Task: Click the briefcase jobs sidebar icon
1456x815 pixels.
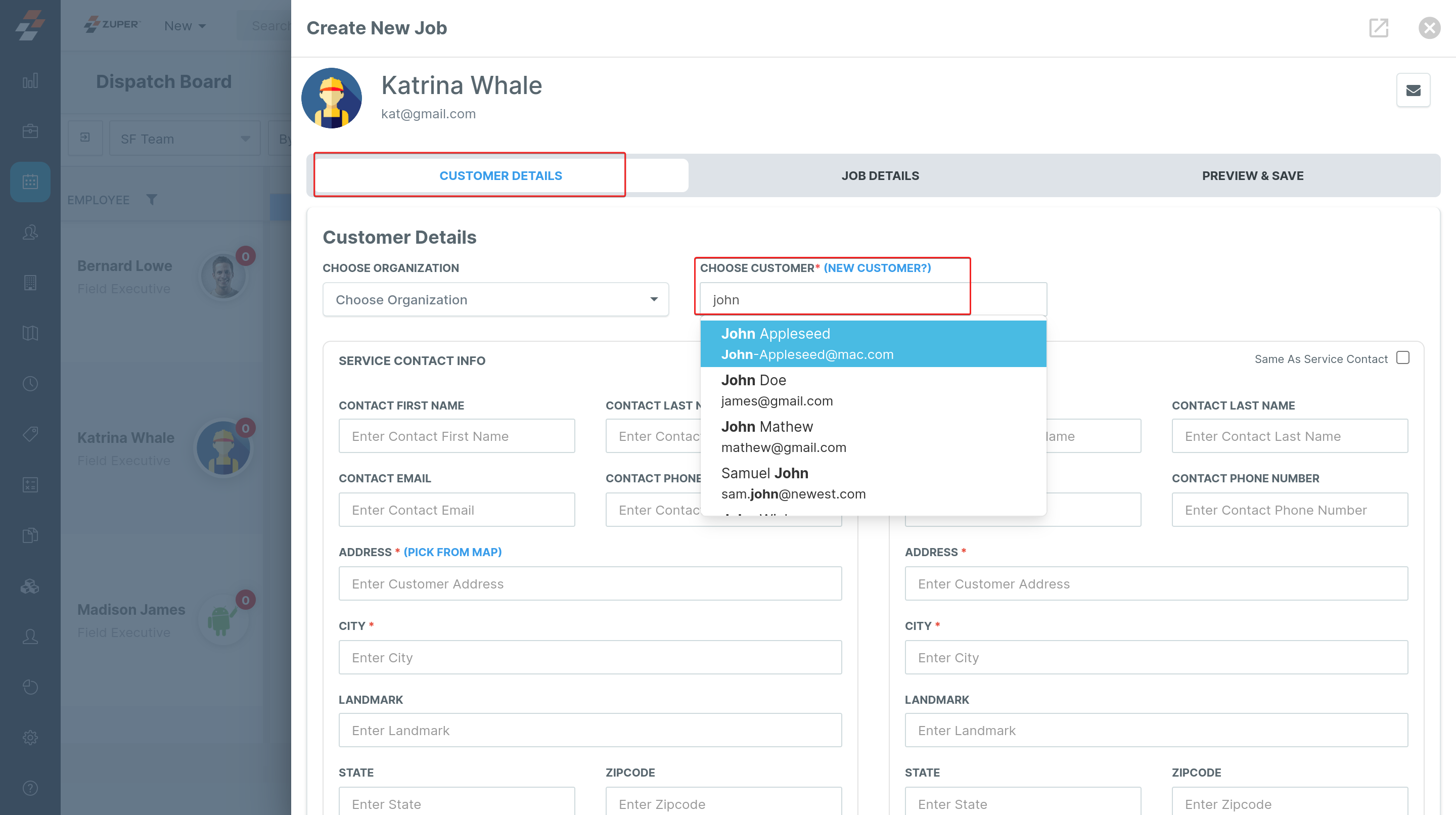Action: (30, 131)
